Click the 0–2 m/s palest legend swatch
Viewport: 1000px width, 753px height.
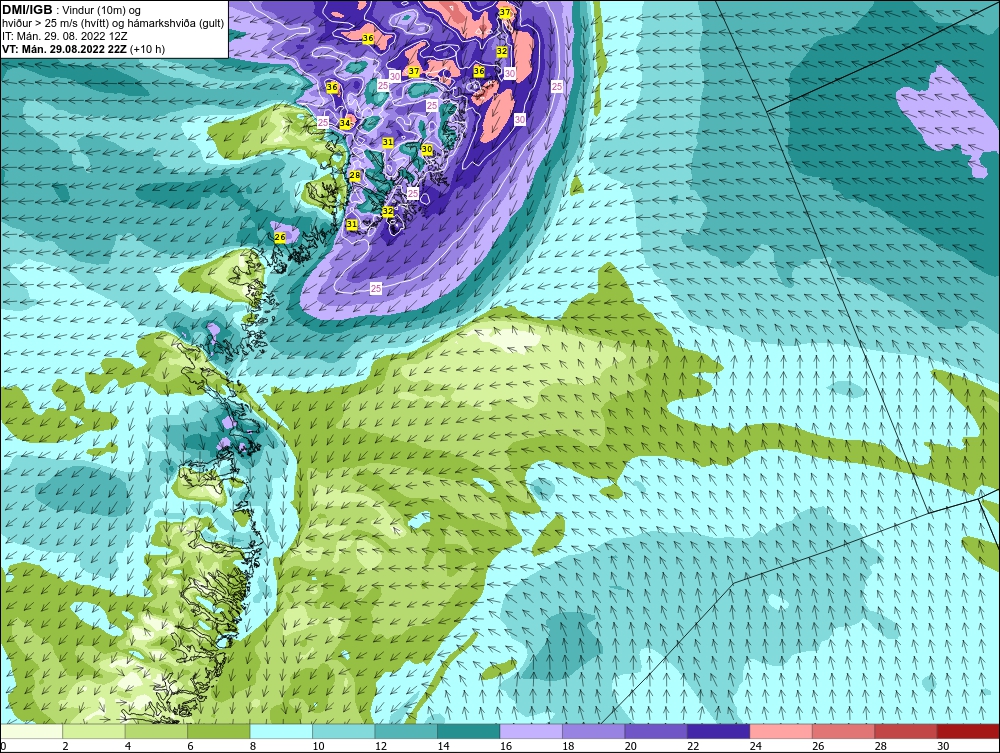31,731
